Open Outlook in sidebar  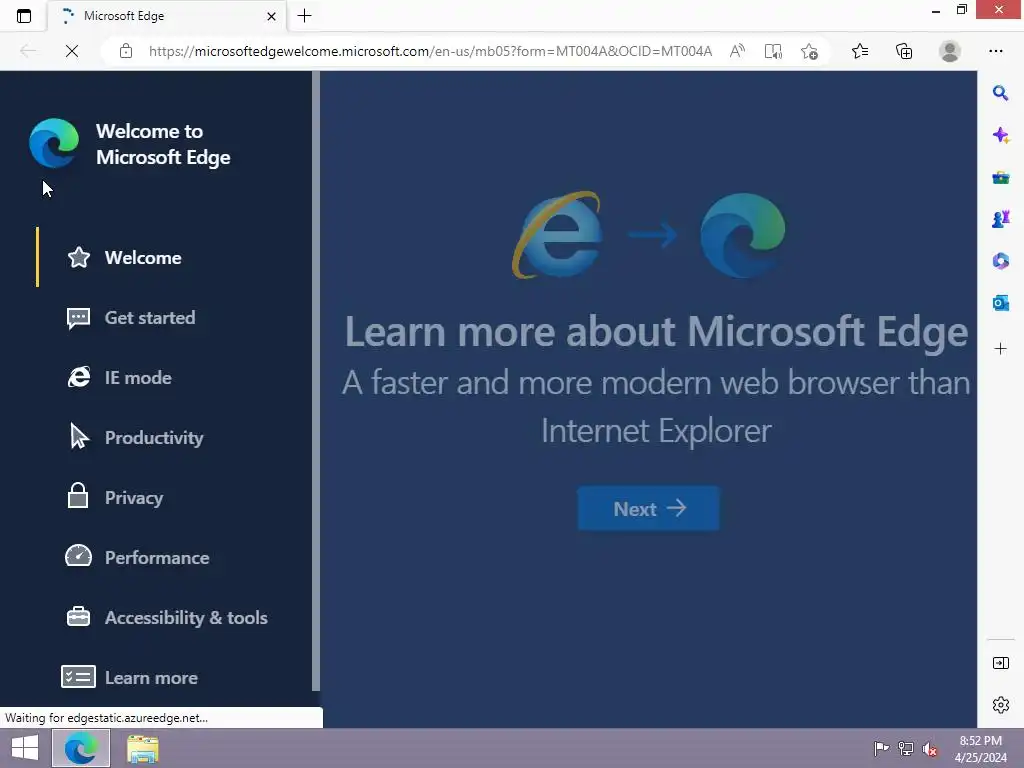tap(1000, 303)
